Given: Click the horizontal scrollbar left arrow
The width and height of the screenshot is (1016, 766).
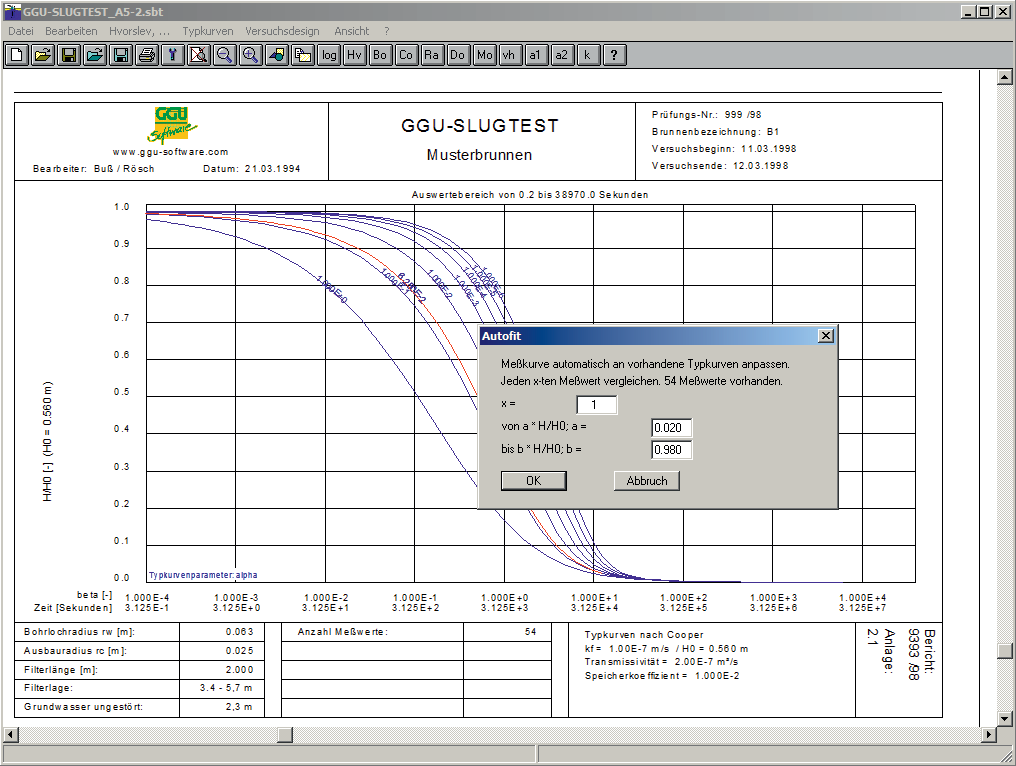Looking at the screenshot, I should (x=10, y=735).
